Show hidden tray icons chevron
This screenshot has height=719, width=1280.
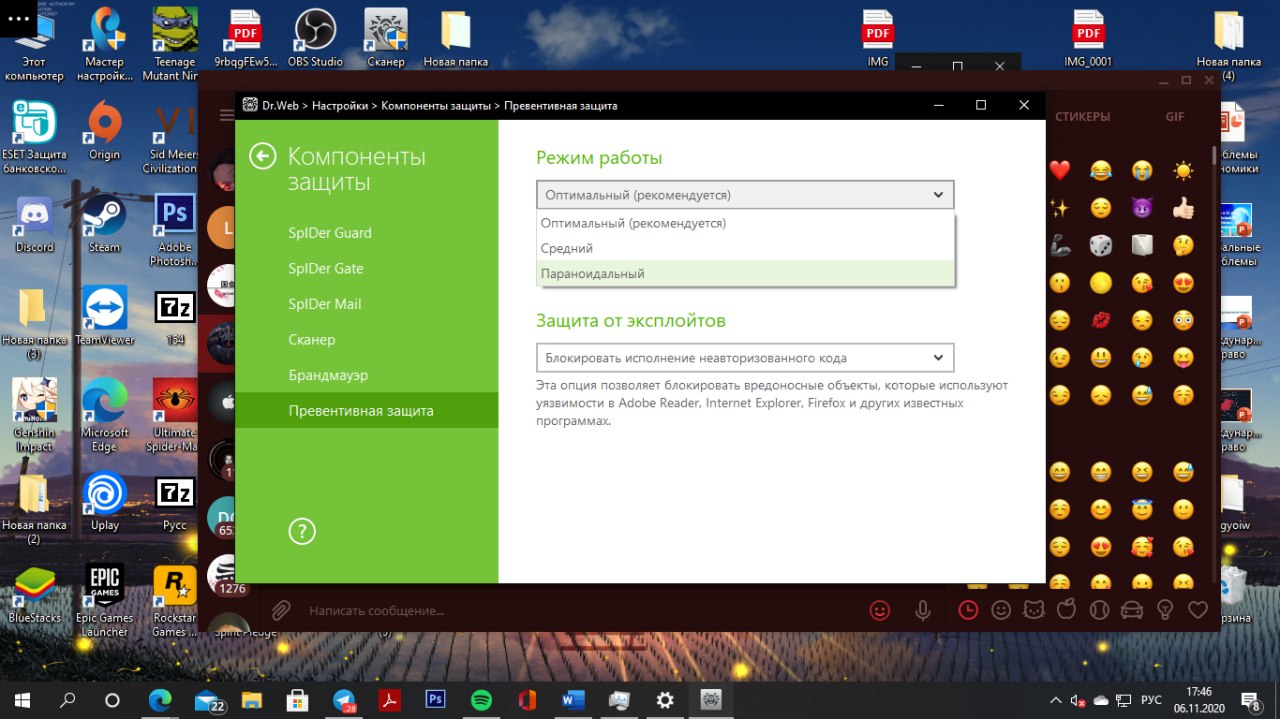1056,700
